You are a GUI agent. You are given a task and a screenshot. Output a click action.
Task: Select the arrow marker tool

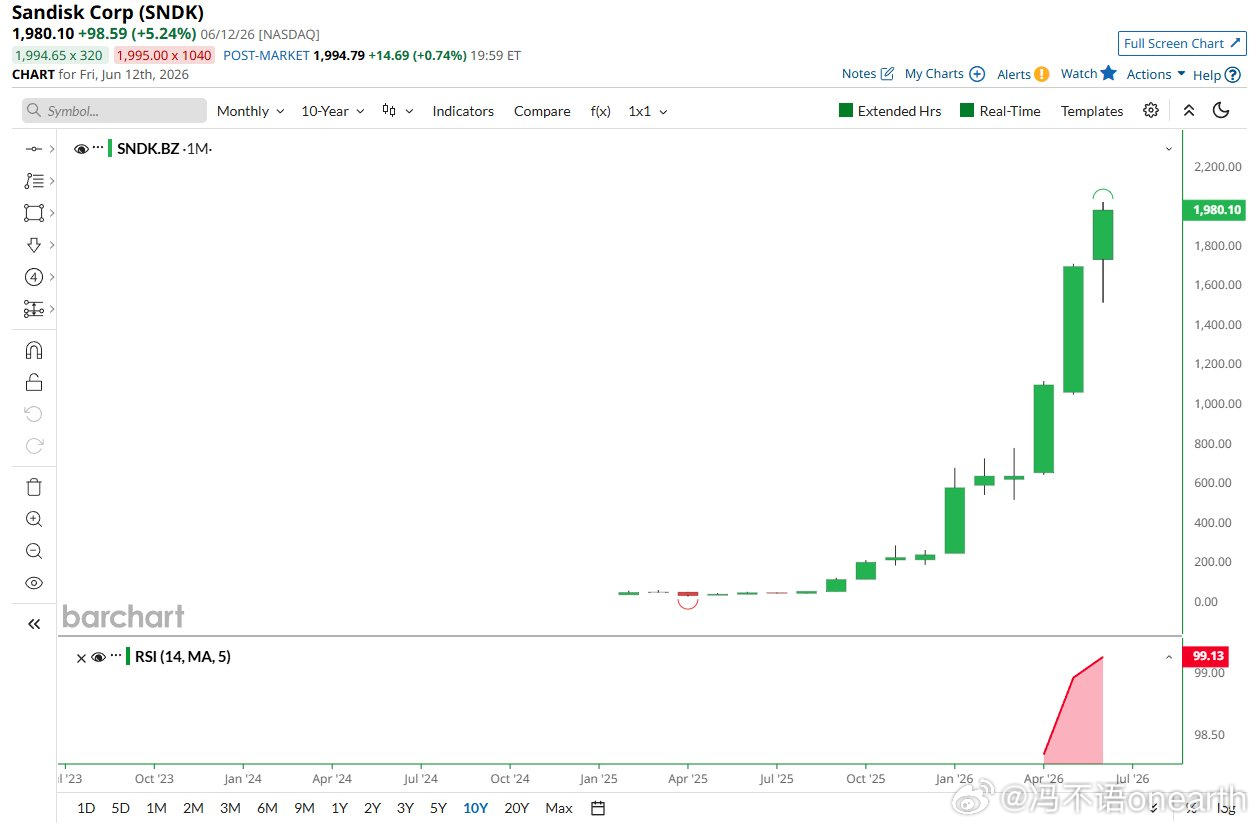pos(34,245)
